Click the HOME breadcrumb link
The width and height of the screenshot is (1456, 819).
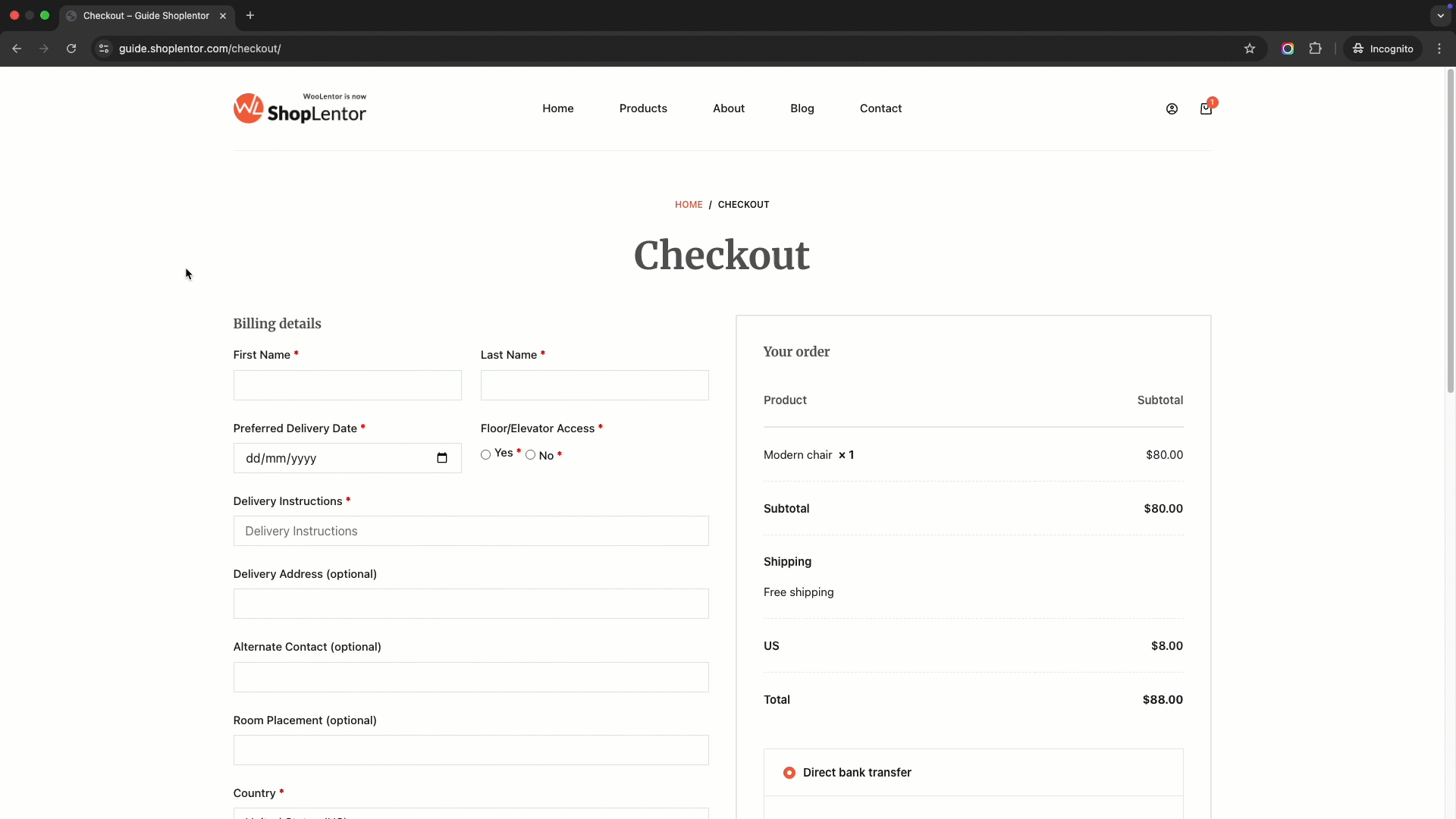[x=689, y=205]
